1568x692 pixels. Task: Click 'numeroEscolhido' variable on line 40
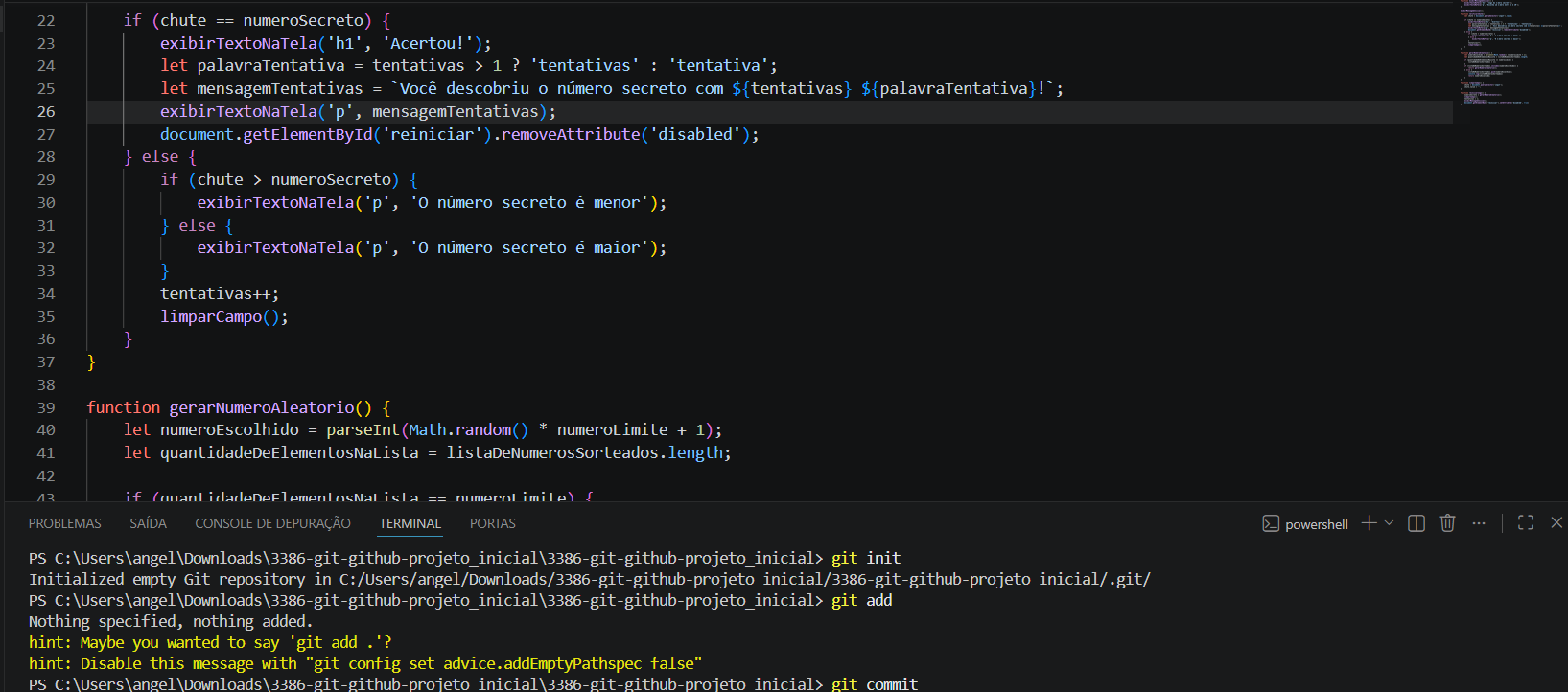(x=229, y=429)
